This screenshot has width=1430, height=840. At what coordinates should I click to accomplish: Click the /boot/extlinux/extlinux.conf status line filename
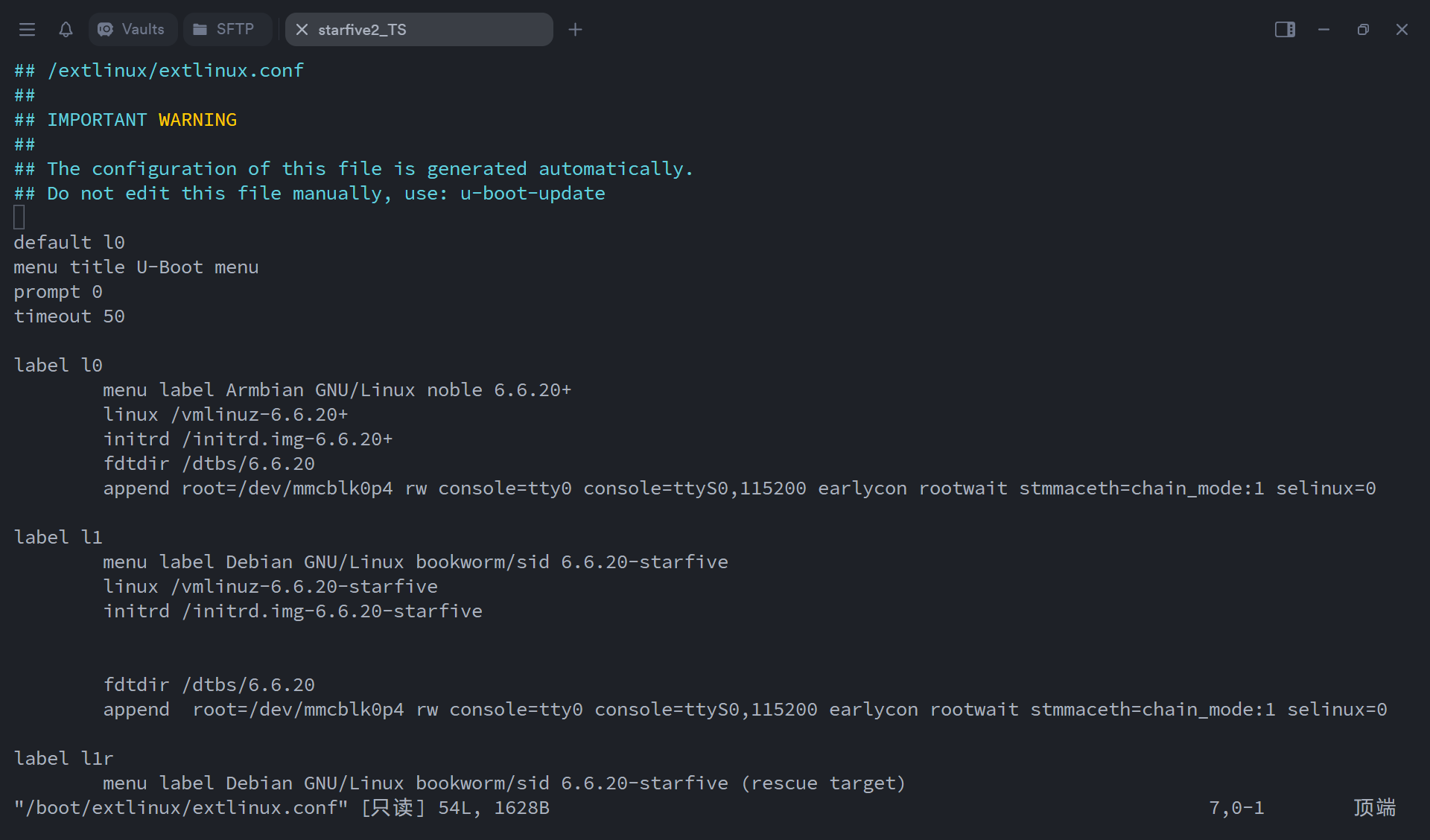(181, 808)
